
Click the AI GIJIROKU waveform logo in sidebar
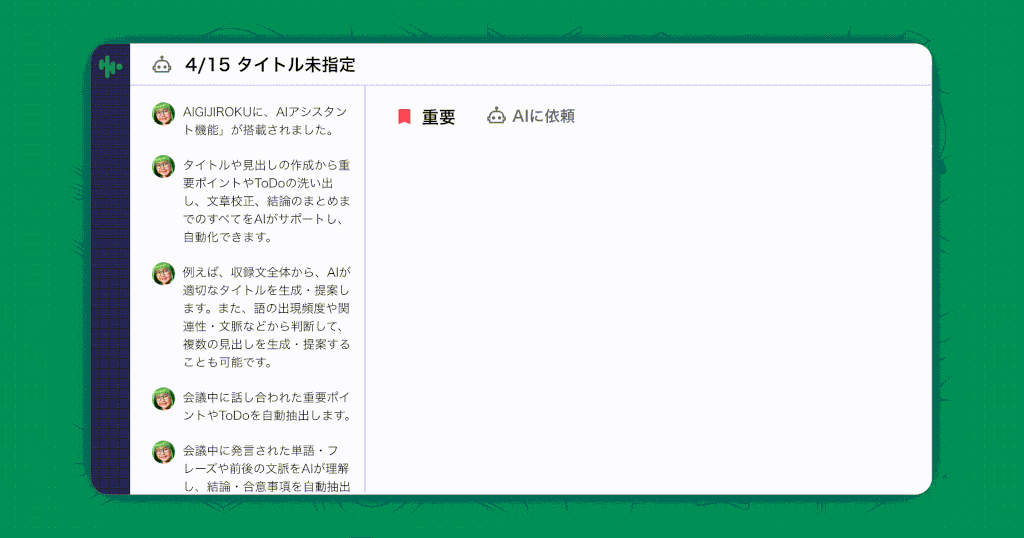click(x=110, y=66)
